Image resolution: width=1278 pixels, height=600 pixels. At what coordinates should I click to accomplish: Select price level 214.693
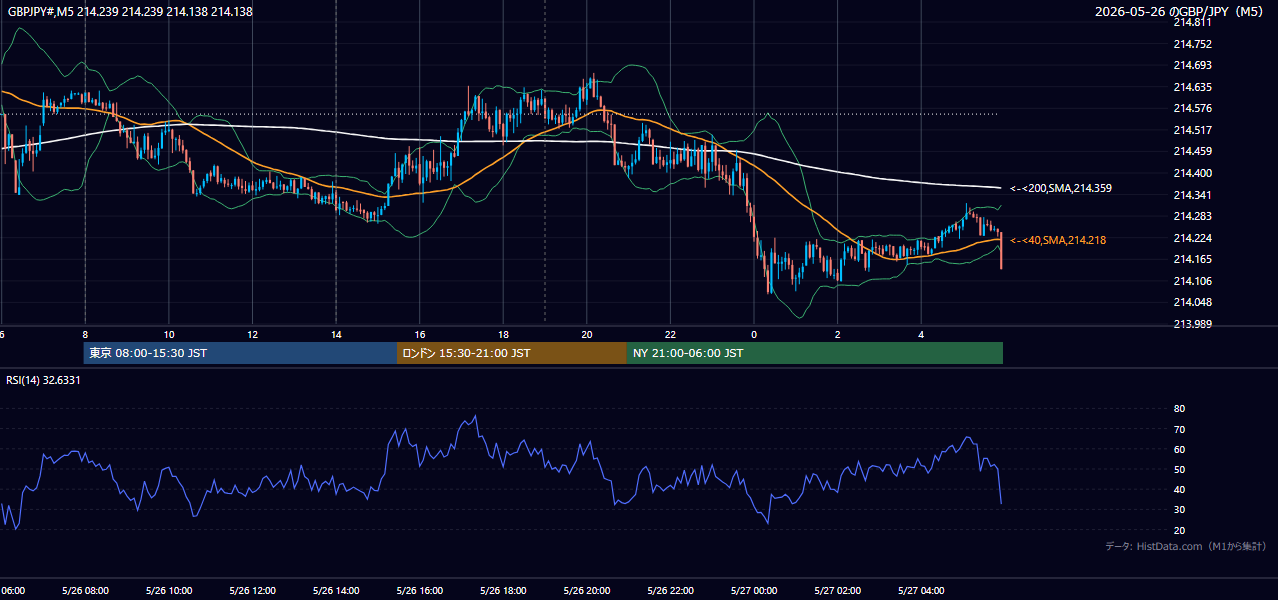pyautogui.click(x=1193, y=65)
